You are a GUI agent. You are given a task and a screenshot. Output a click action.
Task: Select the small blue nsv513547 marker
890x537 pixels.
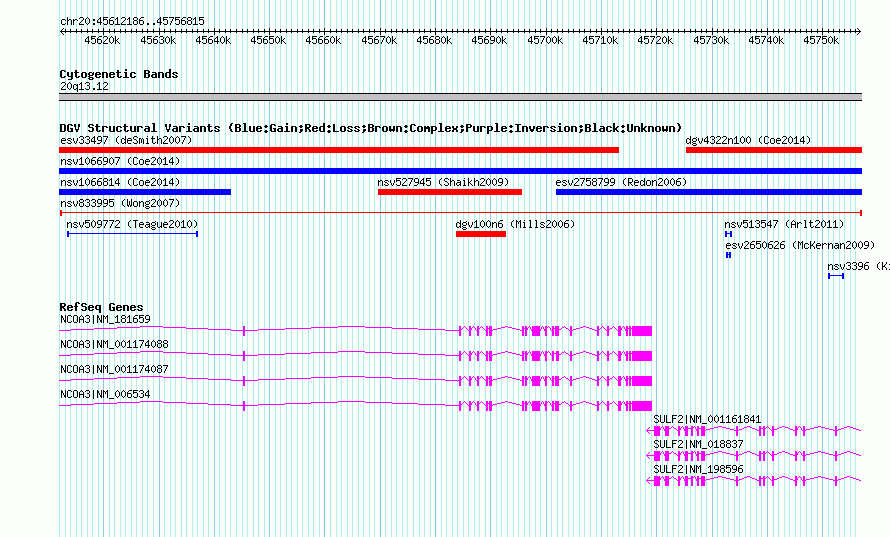728,234
